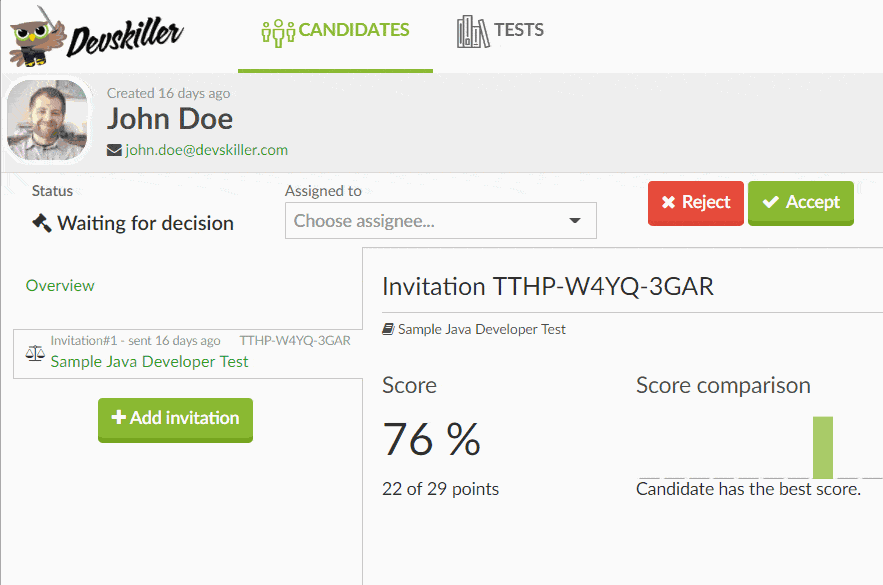Click the gavel icon beside status
The width and height of the screenshot is (883, 585).
tap(42, 223)
